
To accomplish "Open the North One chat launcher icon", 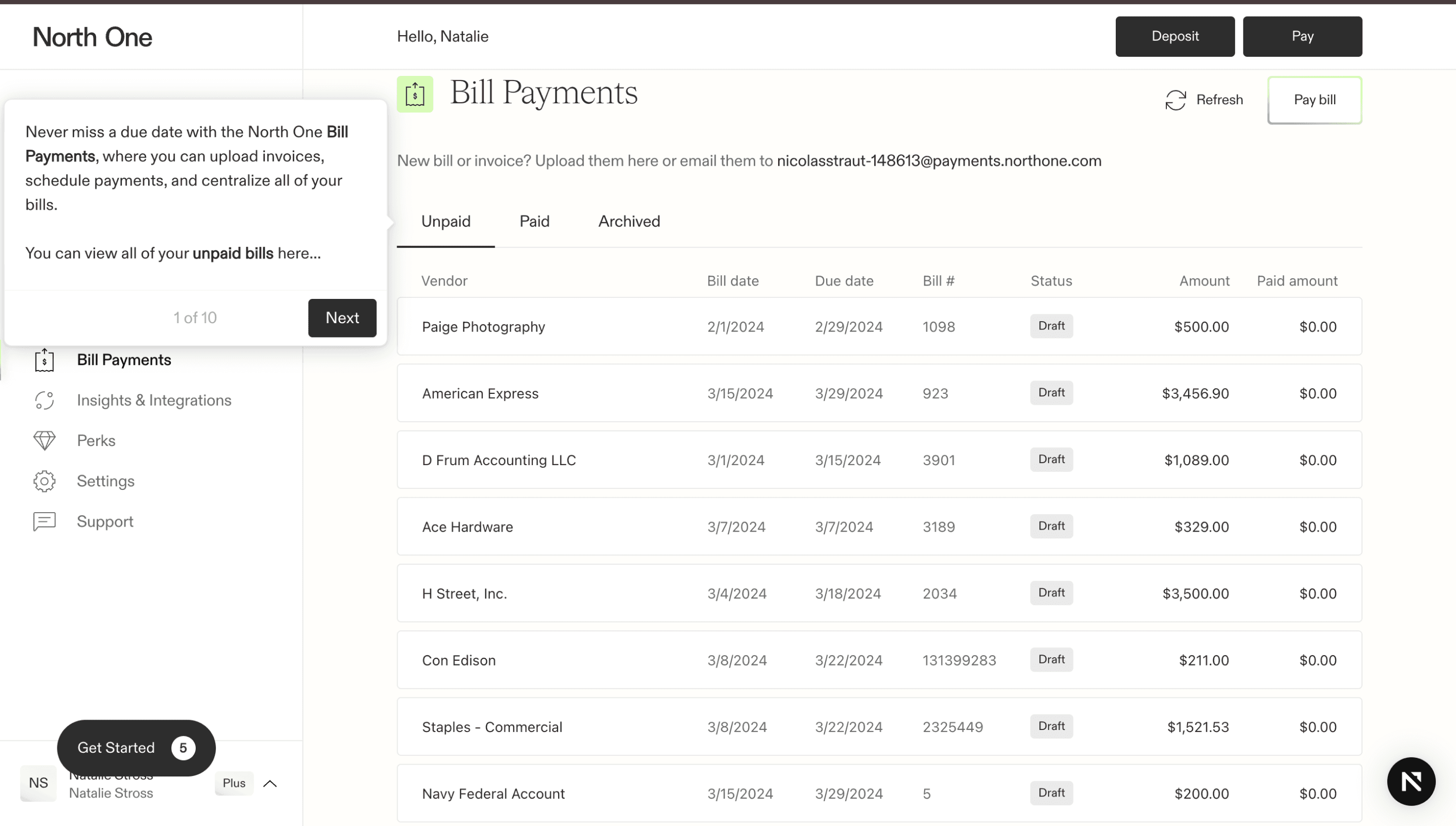I will [1411, 781].
